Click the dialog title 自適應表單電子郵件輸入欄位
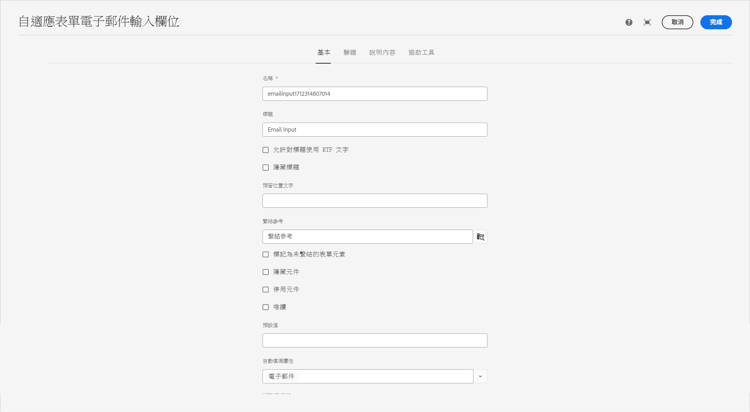The image size is (750, 412). point(99,22)
